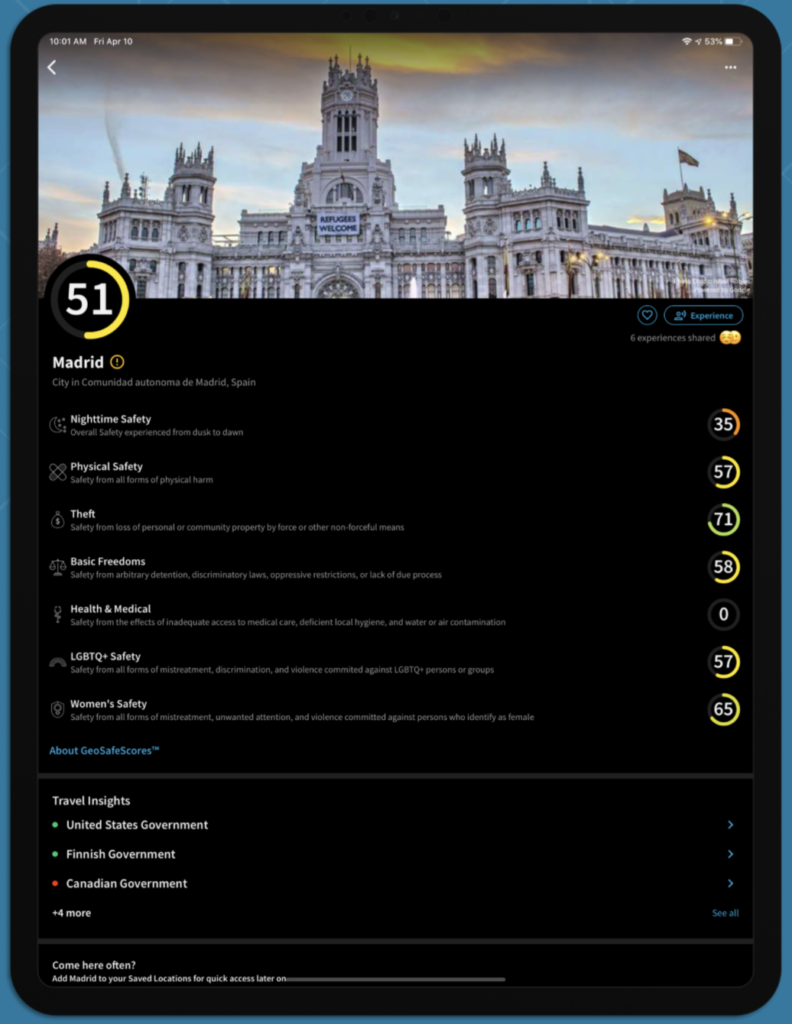Screen dimensions: 792x1024
Task: Tap the Women's Safety shield icon
Action: click(x=58, y=709)
